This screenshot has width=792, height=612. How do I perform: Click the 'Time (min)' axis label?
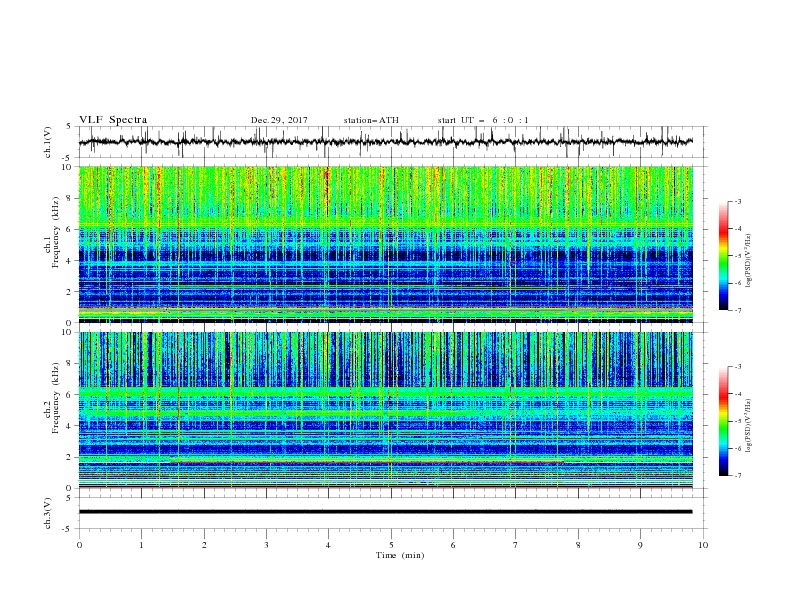coord(400,555)
